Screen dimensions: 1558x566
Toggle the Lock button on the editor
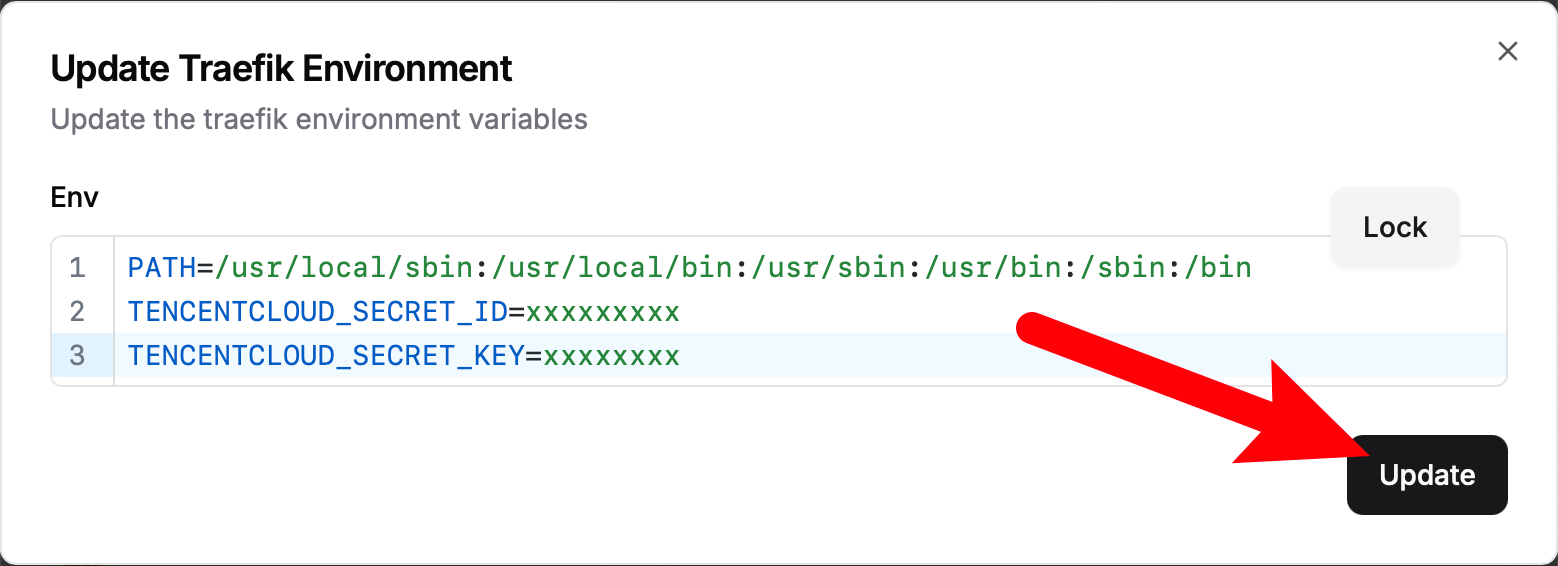point(1395,227)
